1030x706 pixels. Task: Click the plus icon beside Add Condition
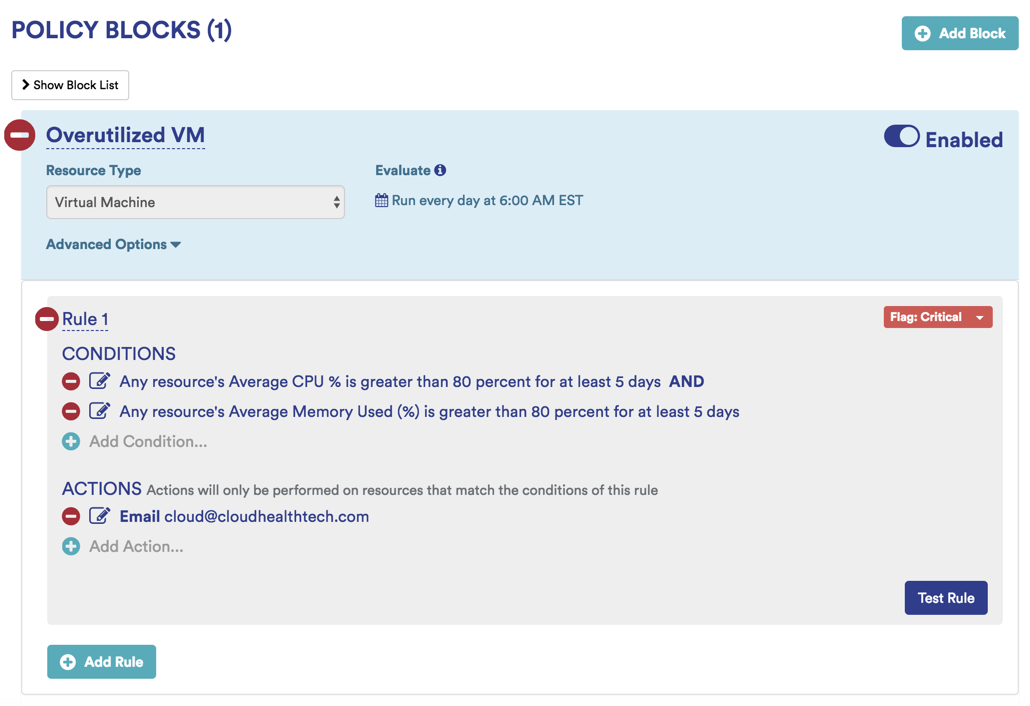click(x=71, y=441)
